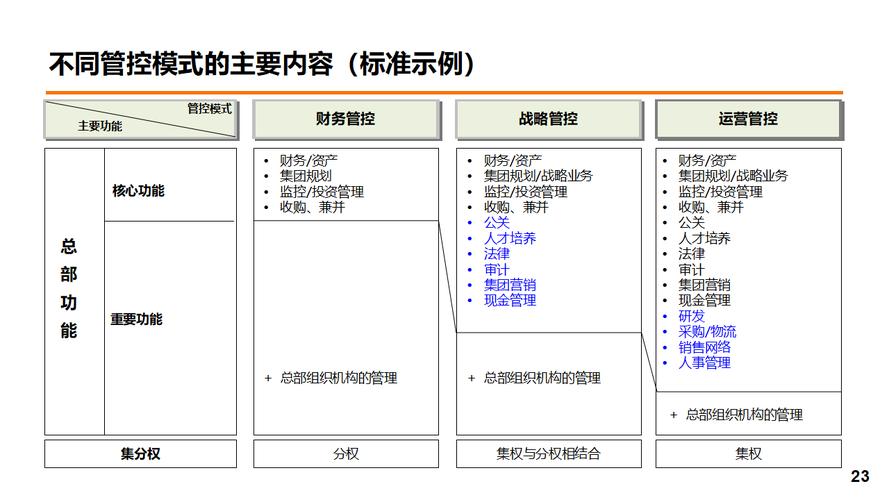889x500 pixels.
Task: Select blue 人事管理 in the 运营管控 column
Action: tap(704, 363)
